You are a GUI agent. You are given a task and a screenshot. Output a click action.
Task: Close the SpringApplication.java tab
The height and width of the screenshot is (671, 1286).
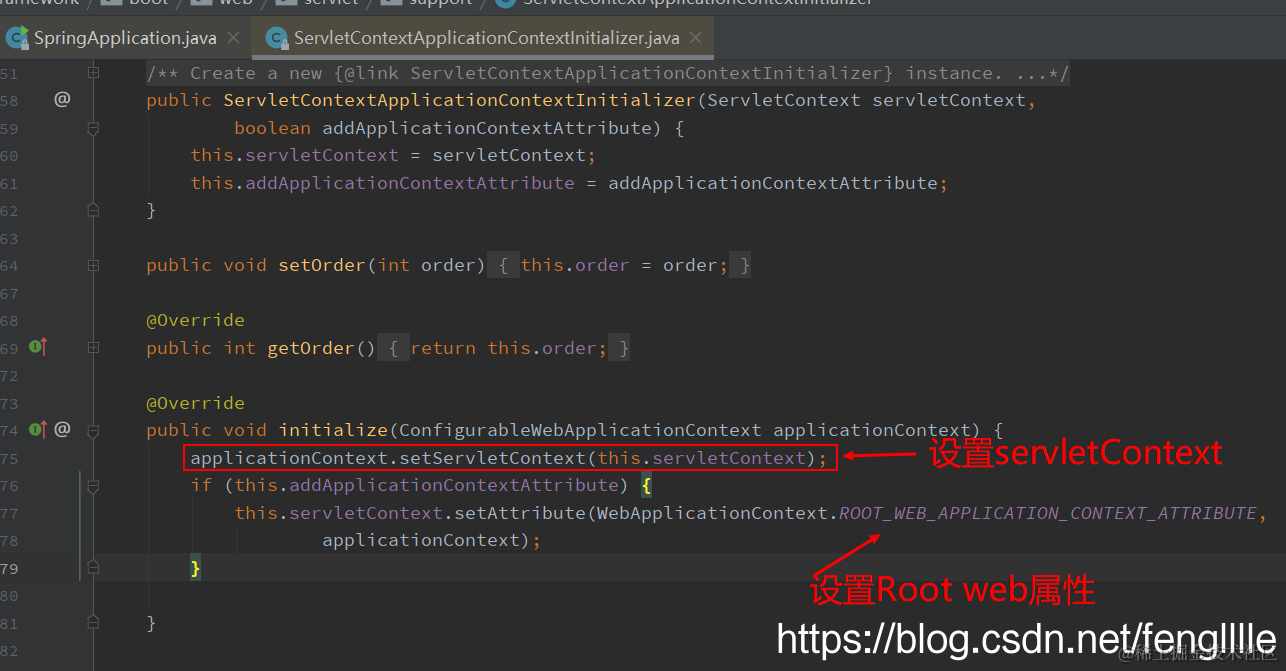pos(233,38)
